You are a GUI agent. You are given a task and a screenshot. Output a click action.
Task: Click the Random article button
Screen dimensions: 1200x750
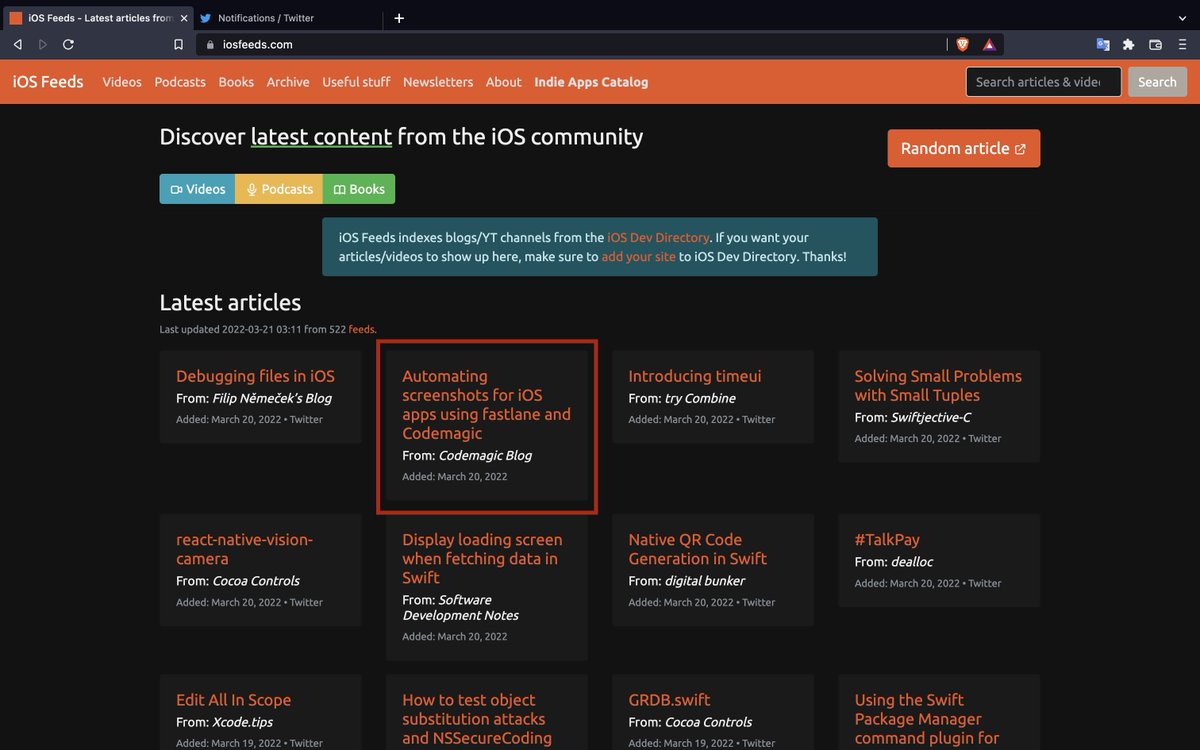coord(963,148)
